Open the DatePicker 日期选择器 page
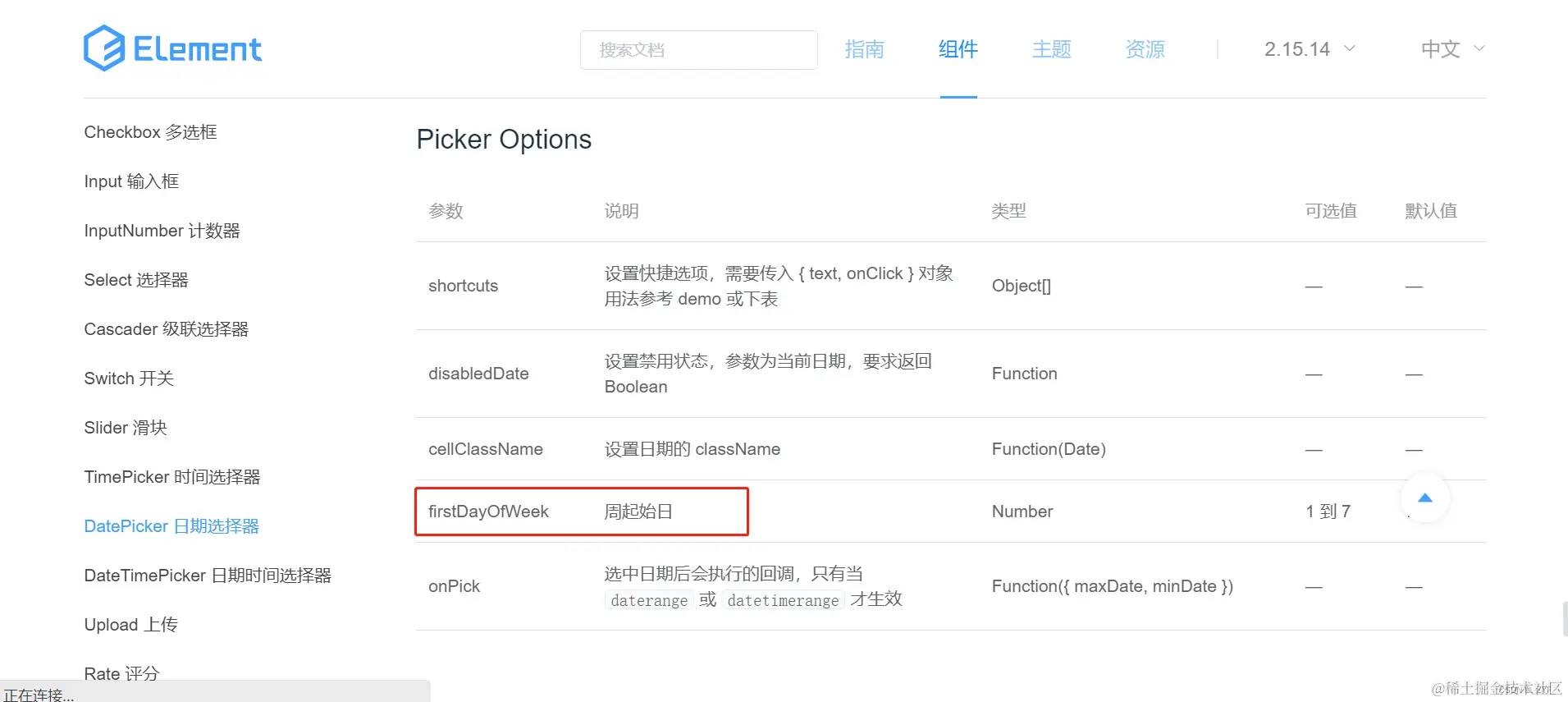The height and width of the screenshot is (702, 1568). 171,525
